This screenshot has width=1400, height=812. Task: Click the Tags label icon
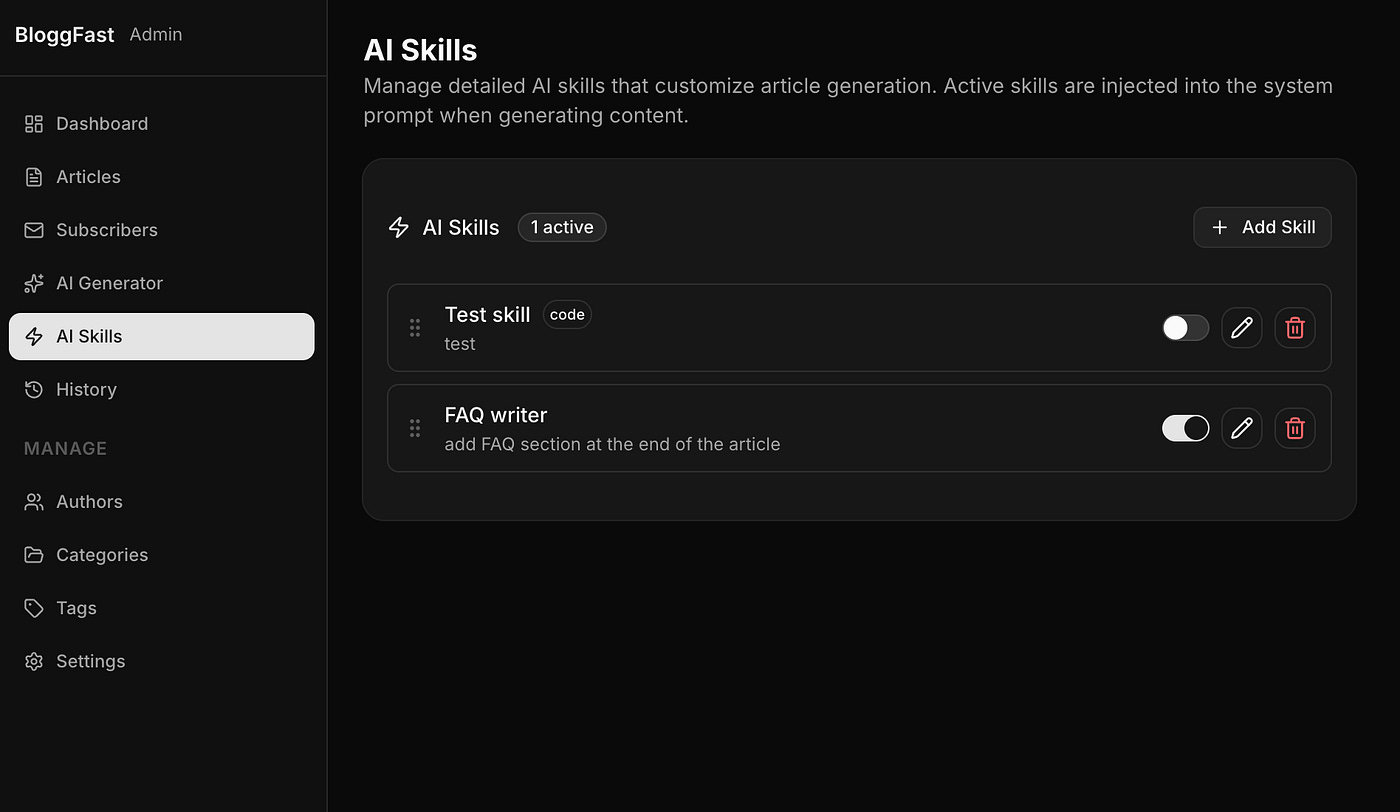coord(33,607)
